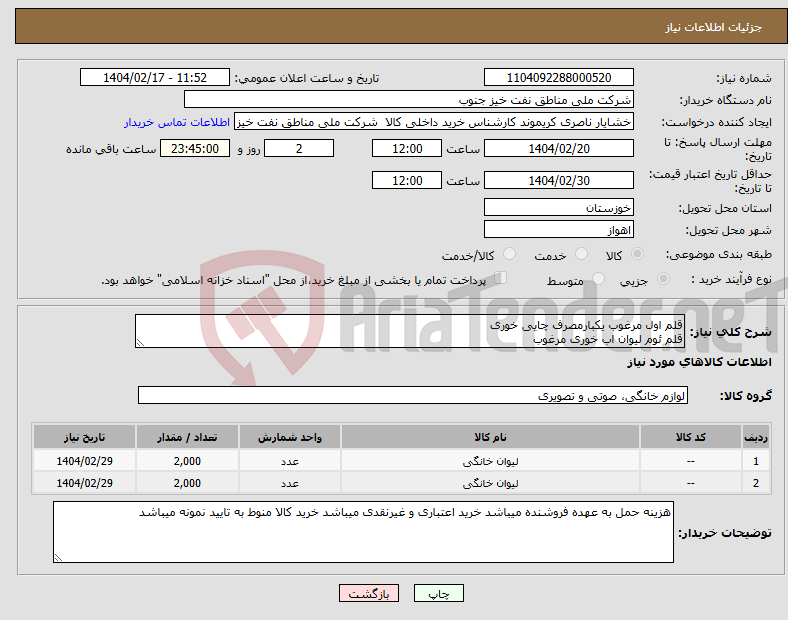Click row 2 unit عدد
The height and width of the screenshot is (620, 788).
tap(290, 483)
